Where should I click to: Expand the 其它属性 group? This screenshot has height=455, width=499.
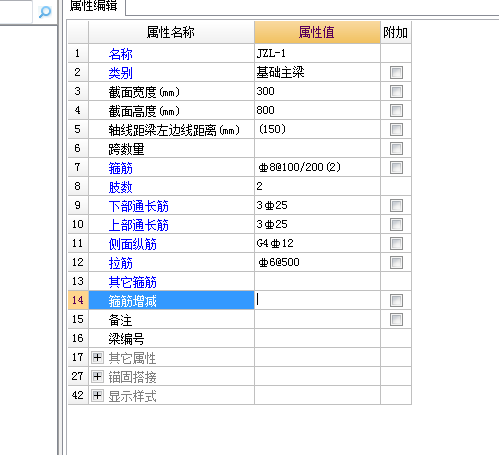[97, 358]
